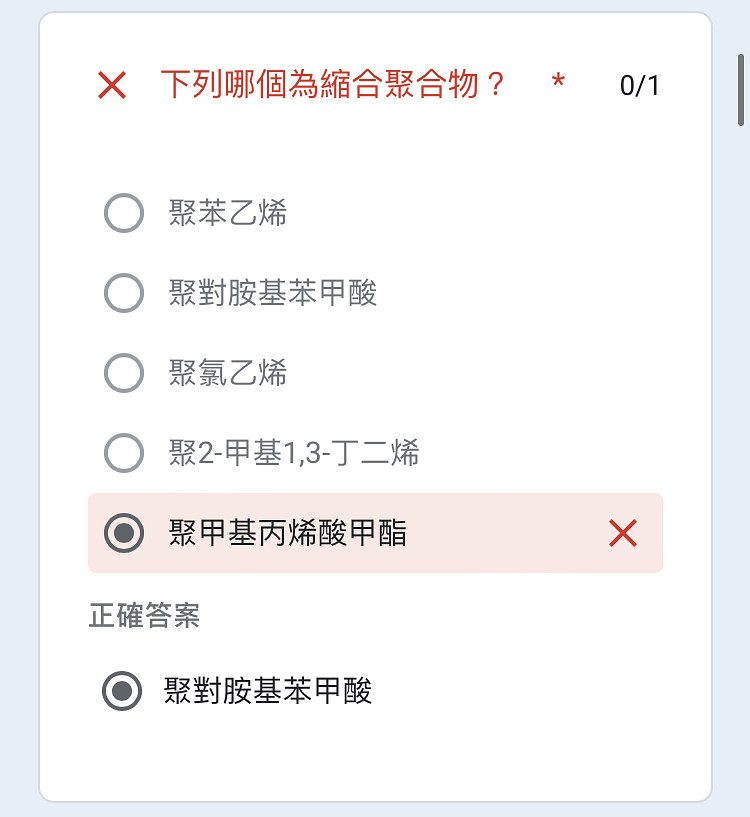The image size is (750, 817).
Task: Click the vertical scrollbar thumb
Action: [741, 90]
